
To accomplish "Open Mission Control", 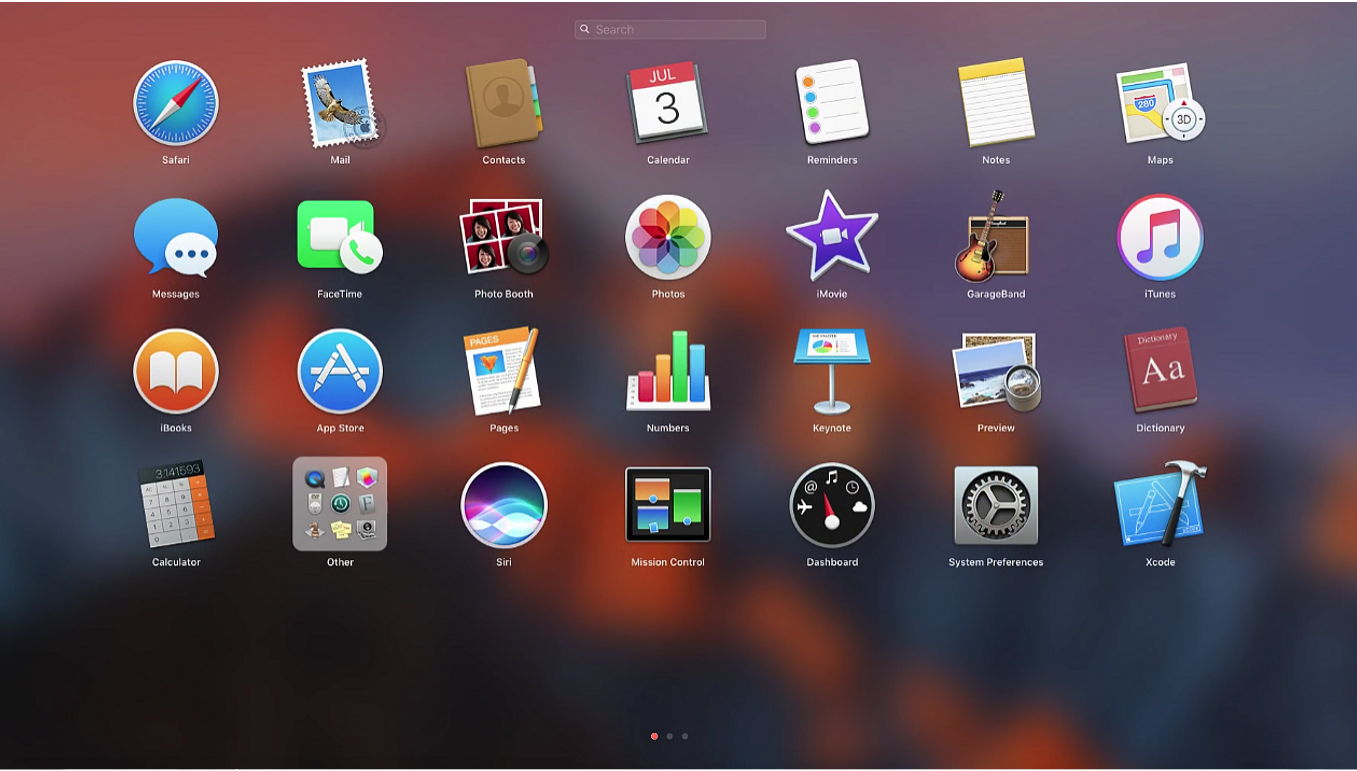I will 668,506.
